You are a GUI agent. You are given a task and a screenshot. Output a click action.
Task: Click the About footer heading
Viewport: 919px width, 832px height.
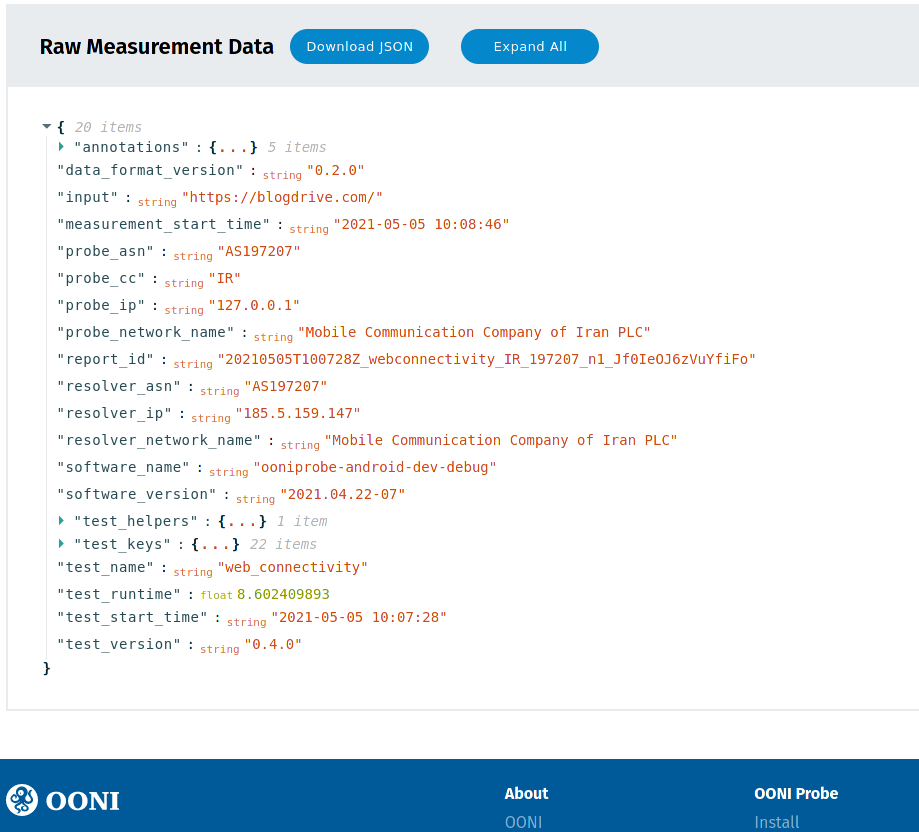click(526, 793)
